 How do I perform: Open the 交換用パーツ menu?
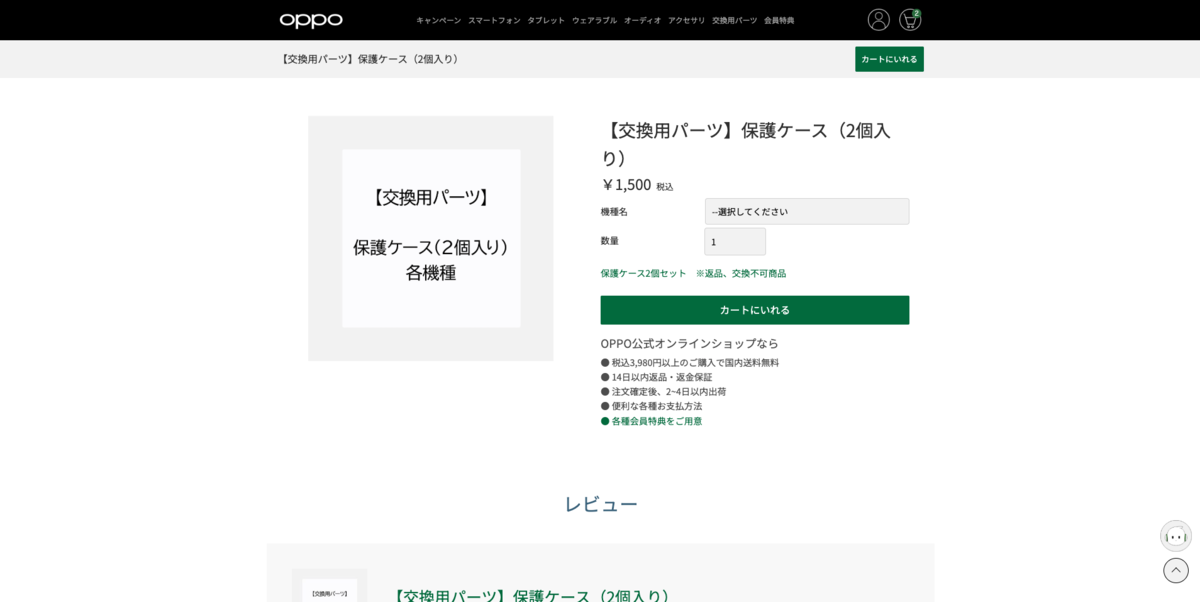point(734,20)
